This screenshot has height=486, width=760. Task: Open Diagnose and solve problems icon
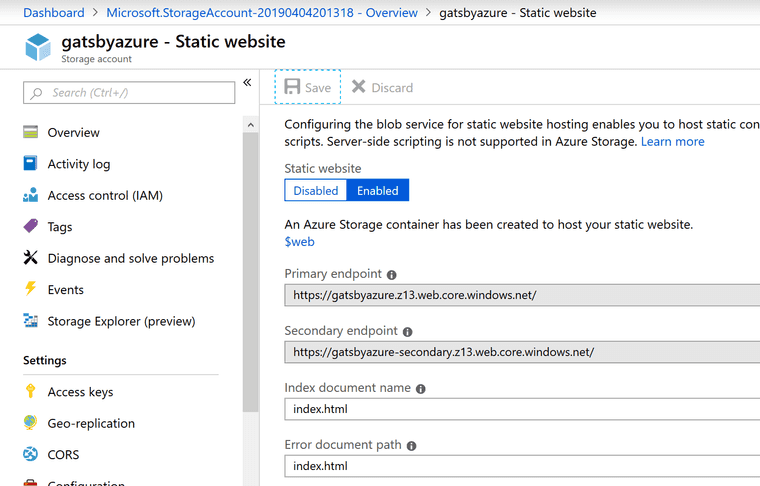click(x=31, y=258)
